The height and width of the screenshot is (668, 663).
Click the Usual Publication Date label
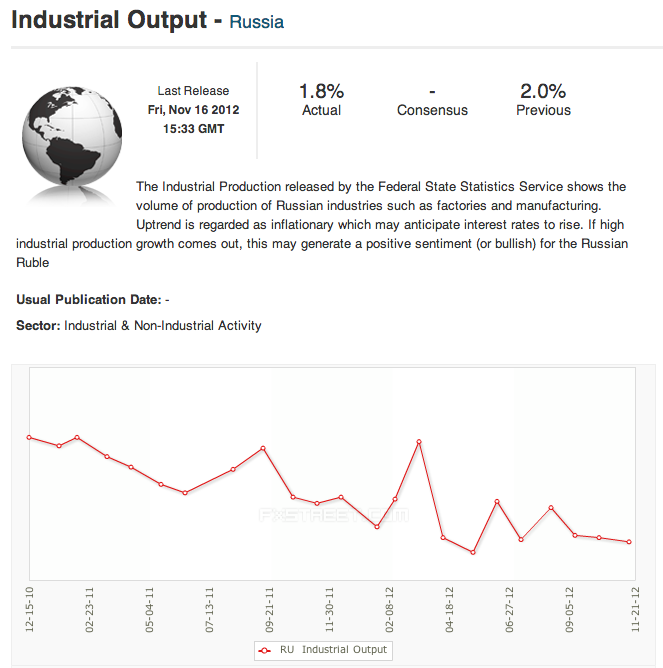89,299
